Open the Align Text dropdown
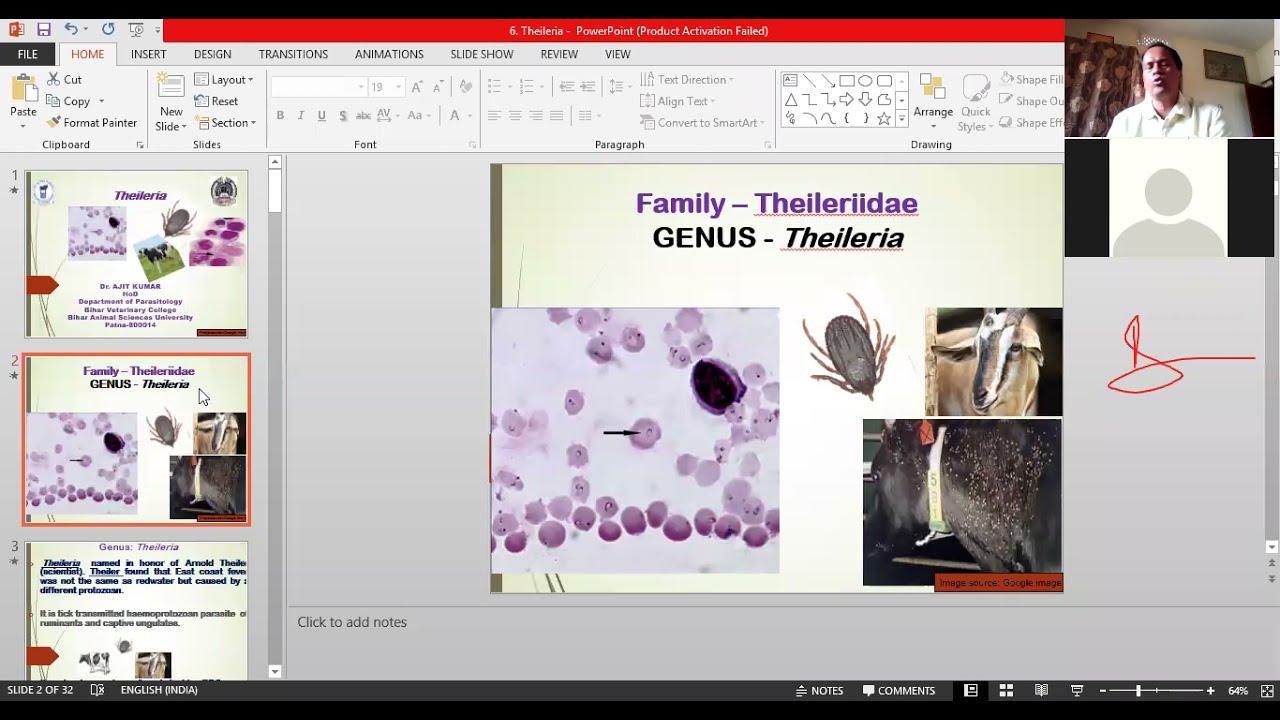Image resolution: width=1280 pixels, height=720 pixels. pos(676,101)
